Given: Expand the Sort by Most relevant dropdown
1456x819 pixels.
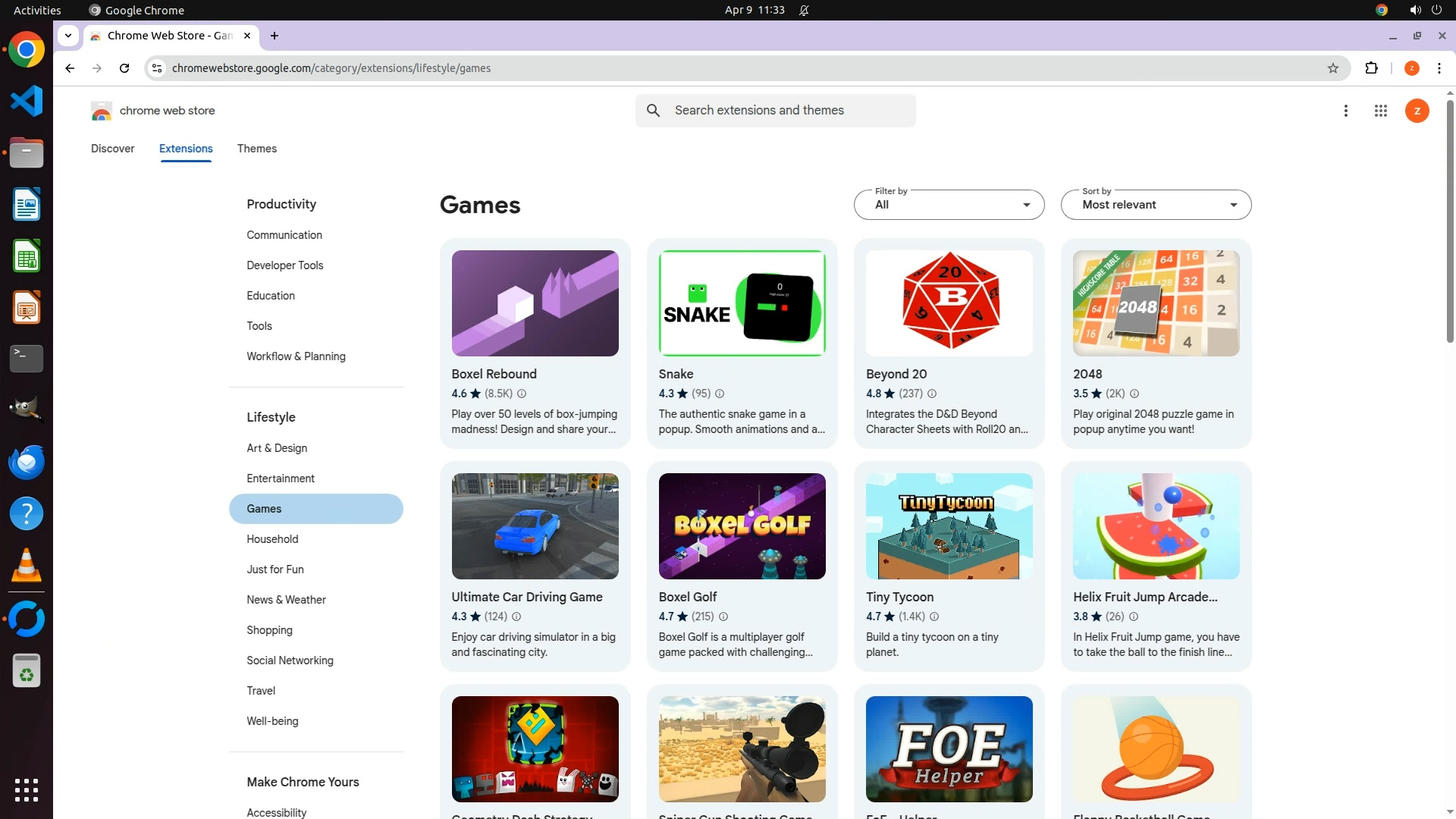Looking at the screenshot, I should click(x=1156, y=205).
